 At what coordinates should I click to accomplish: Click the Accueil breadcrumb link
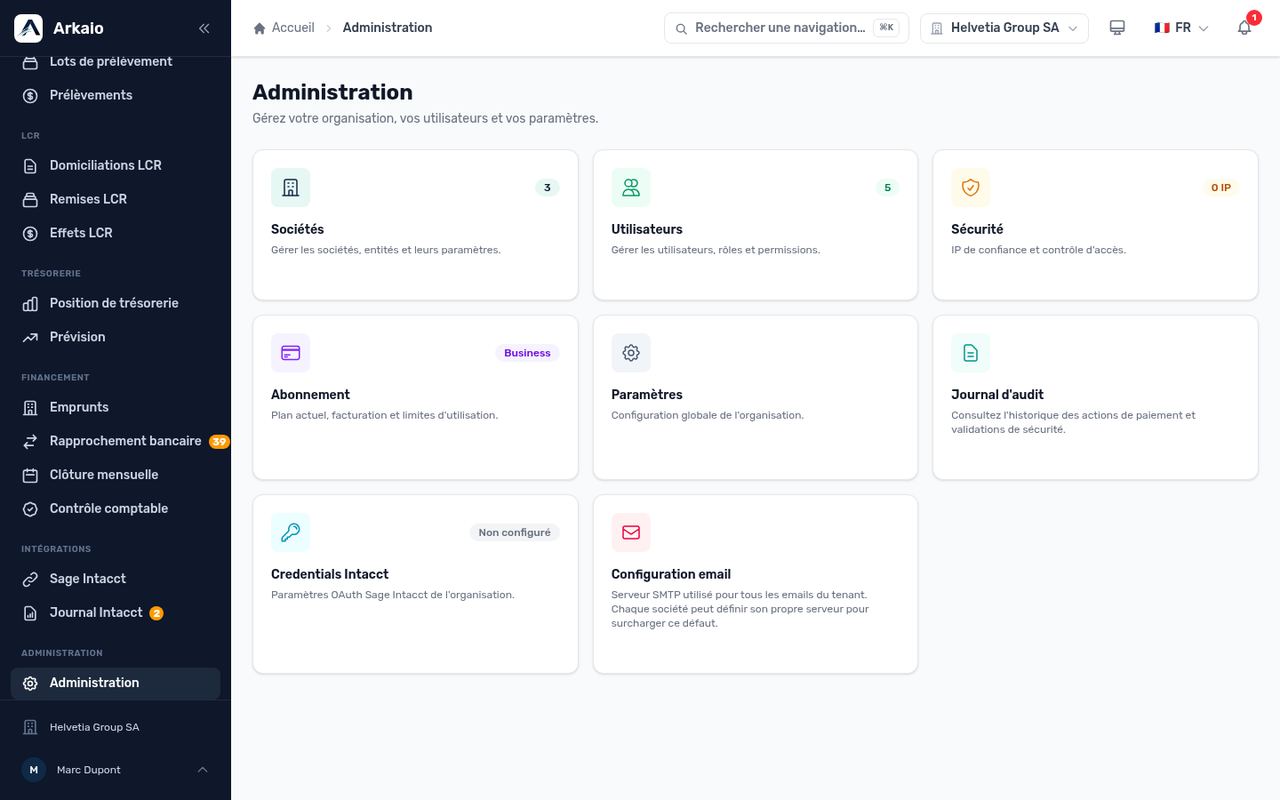[x=293, y=28]
